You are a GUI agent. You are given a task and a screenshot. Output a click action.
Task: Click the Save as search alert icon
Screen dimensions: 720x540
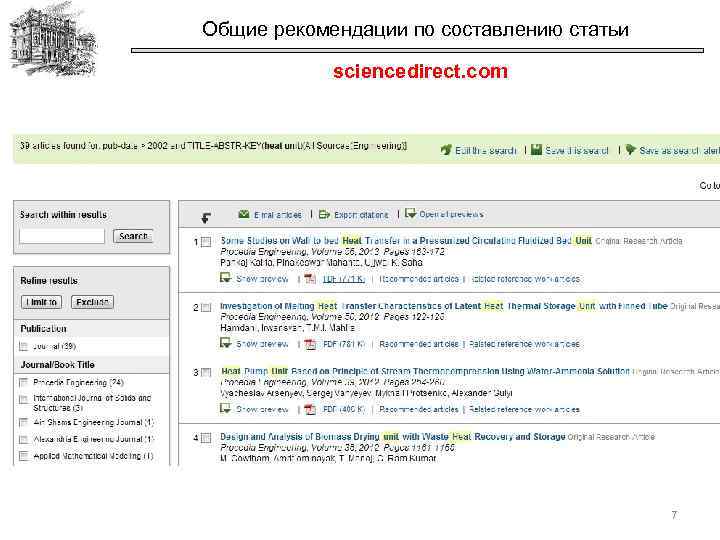[631, 149]
